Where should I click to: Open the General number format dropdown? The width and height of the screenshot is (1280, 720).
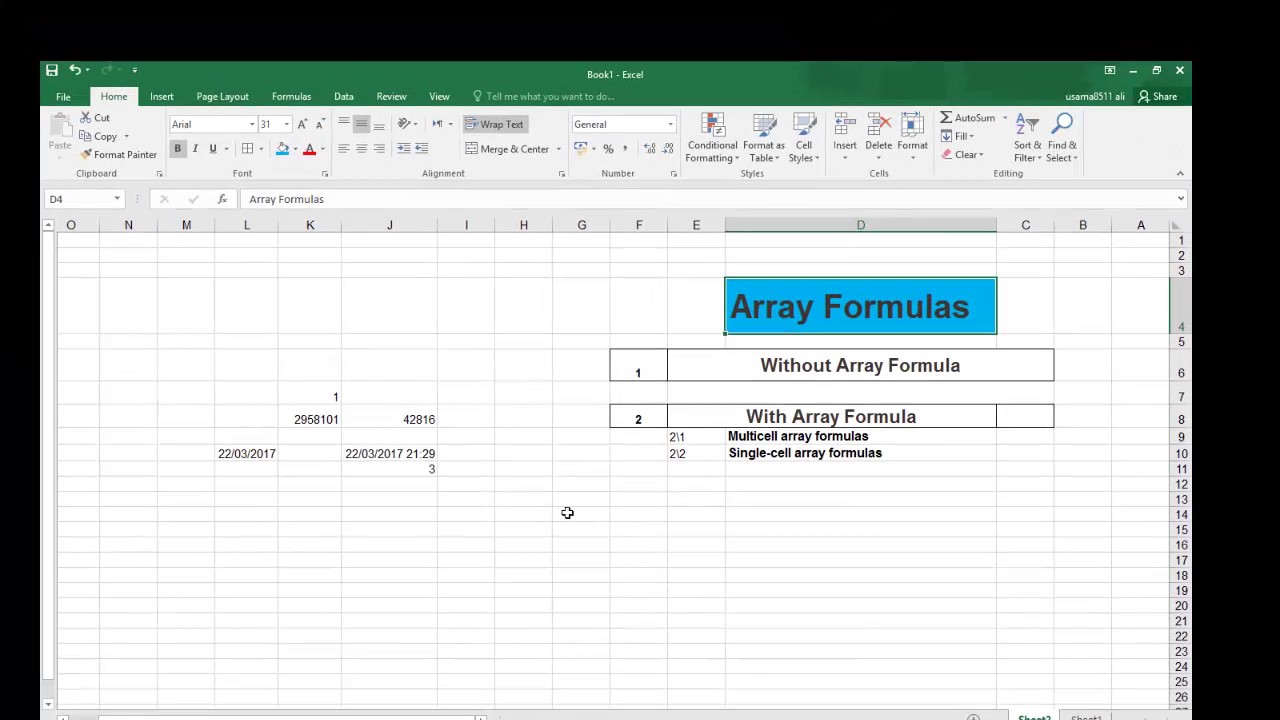pos(670,124)
